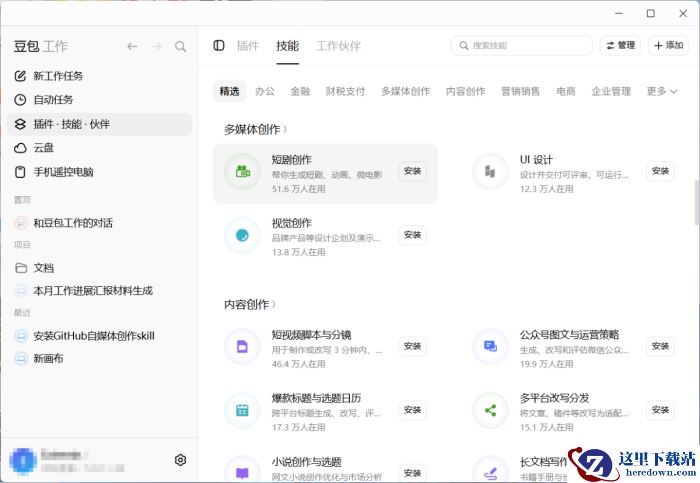The height and width of the screenshot is (483, 700).
Task: Switch to the 工作伙伴 tab
Action: pos(338,46)
